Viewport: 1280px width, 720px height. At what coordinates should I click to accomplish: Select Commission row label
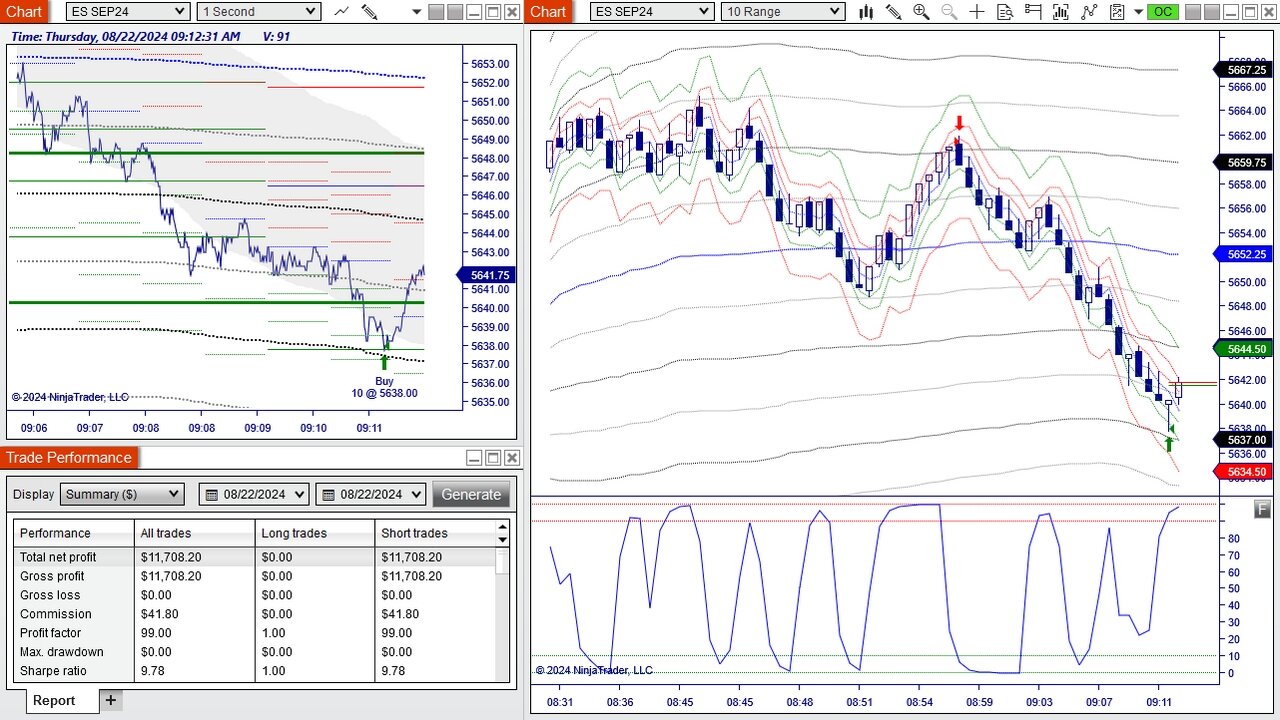[55, 614]
